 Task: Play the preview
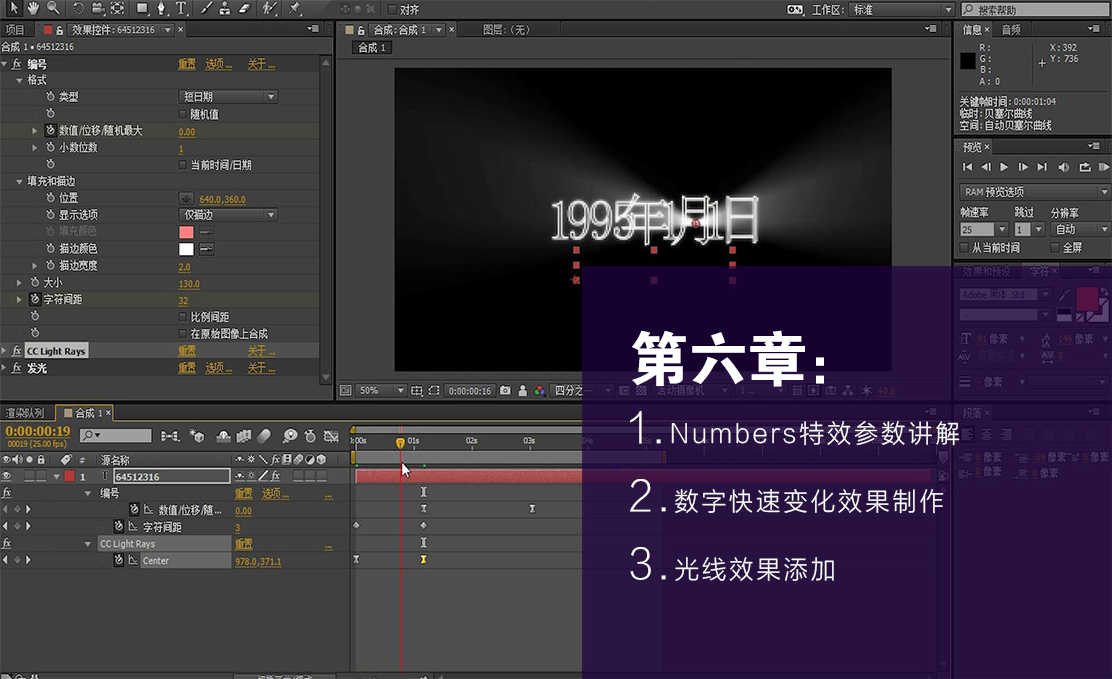1003,167
